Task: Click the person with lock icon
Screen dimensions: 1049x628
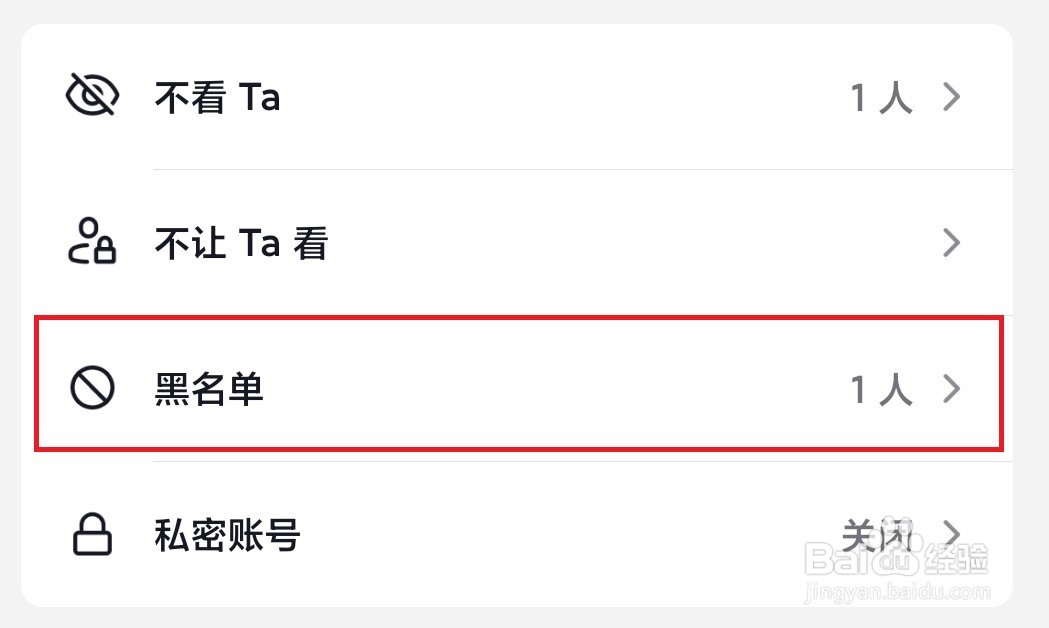Action: tap(92, 242)
